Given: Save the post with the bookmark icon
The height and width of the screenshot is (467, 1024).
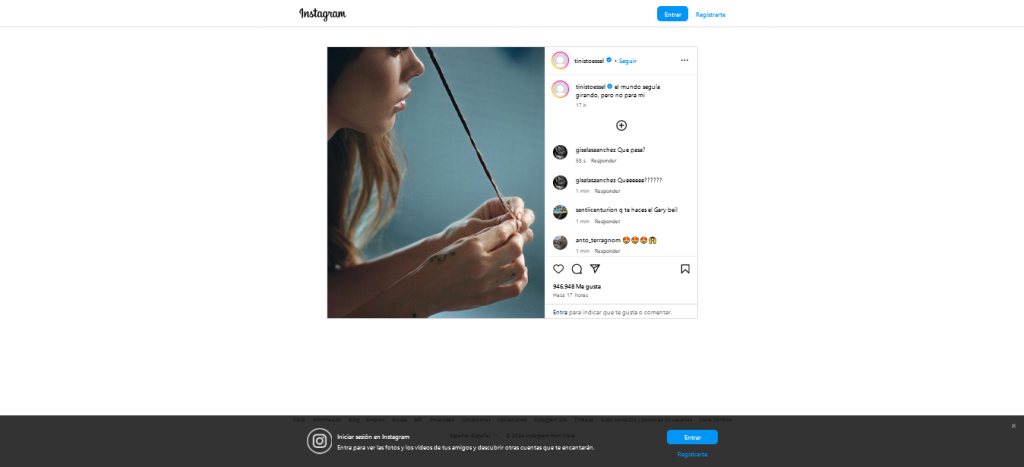Looking at the screenshot, I should pyautogui.click(x=685, y=269).
